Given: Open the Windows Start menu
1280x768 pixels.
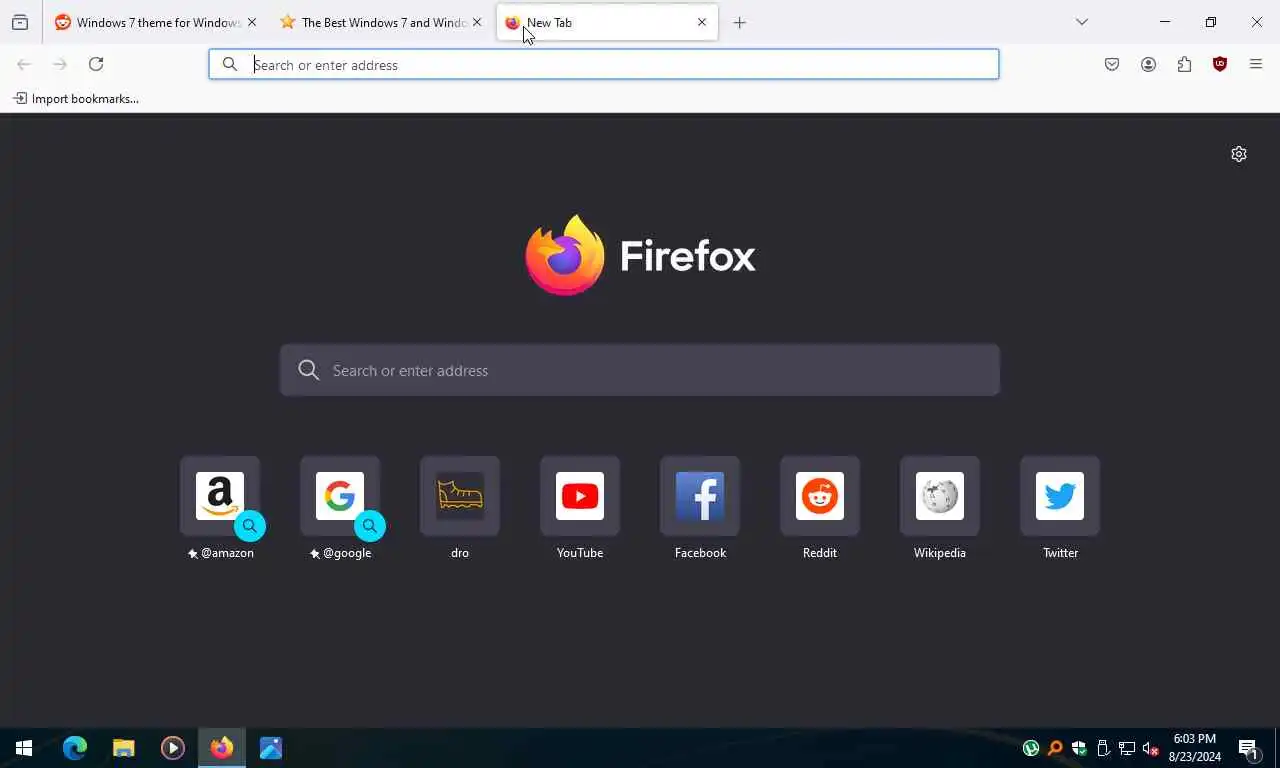Looking at the screenshot, I should [x=24, y=748].
